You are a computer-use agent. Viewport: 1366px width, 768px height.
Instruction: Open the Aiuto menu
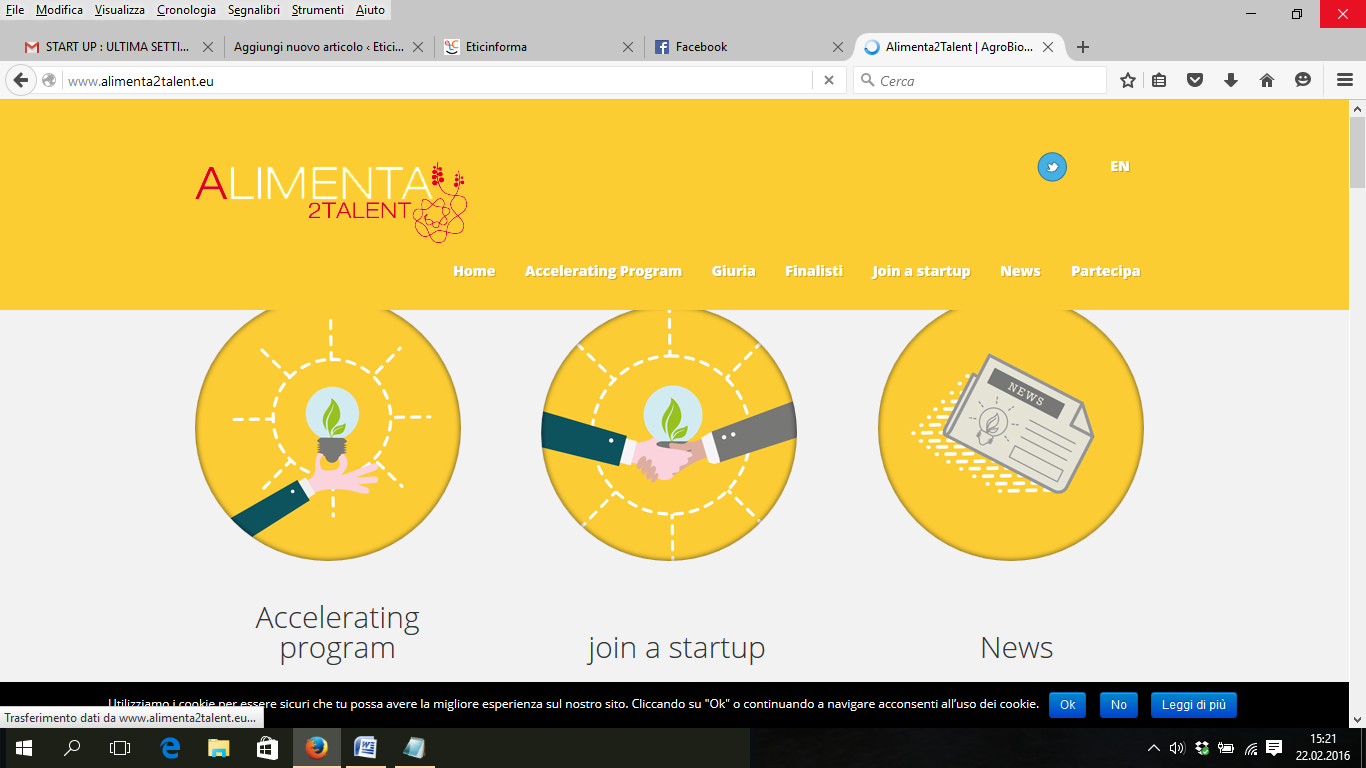(370, 10)
